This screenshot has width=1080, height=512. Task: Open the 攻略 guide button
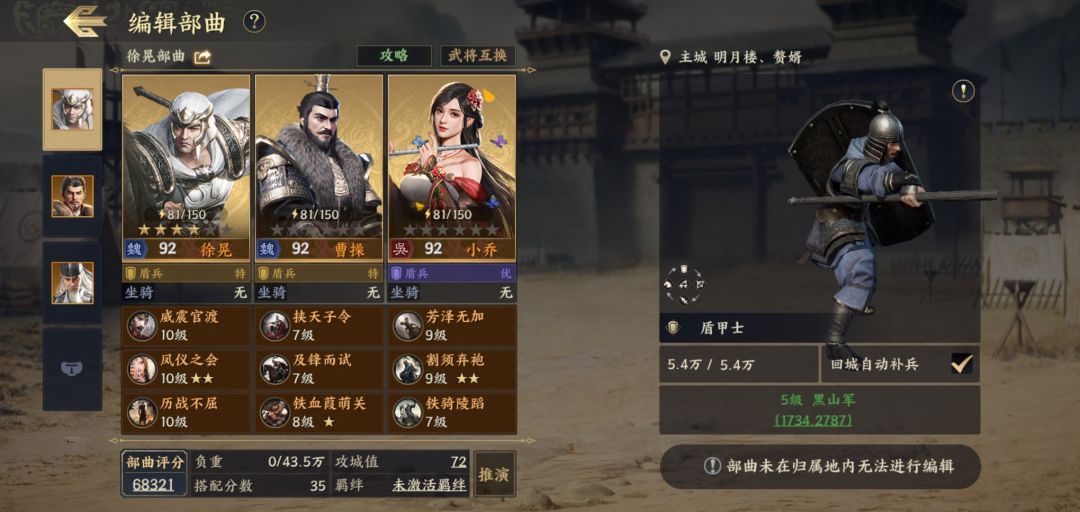click(394, 57)
